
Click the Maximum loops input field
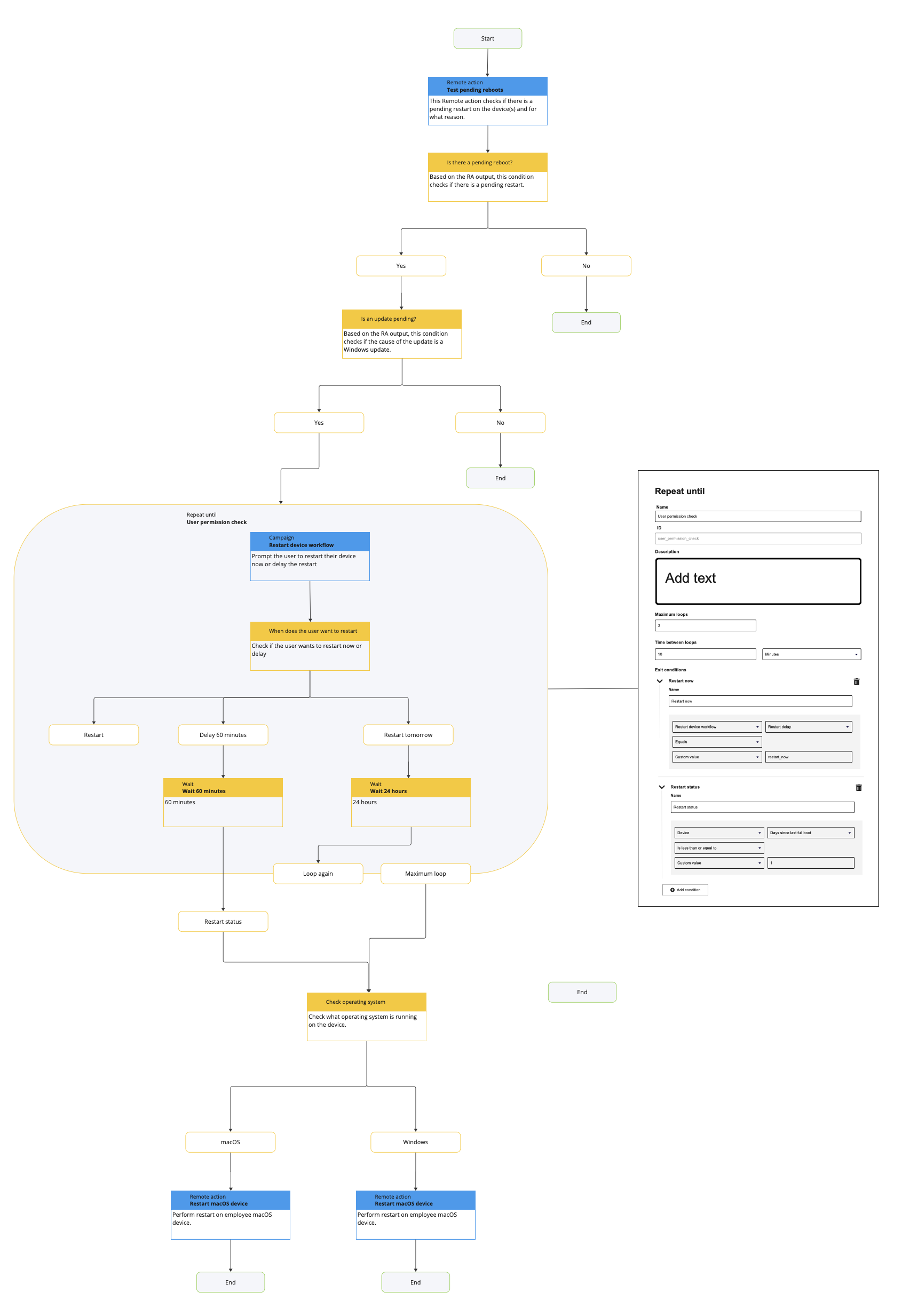(705, 626)
